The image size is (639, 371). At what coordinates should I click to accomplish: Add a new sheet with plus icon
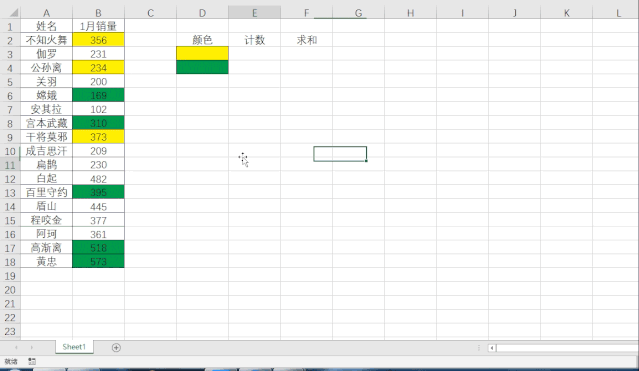pyautogui.click(x=116, y=348)
